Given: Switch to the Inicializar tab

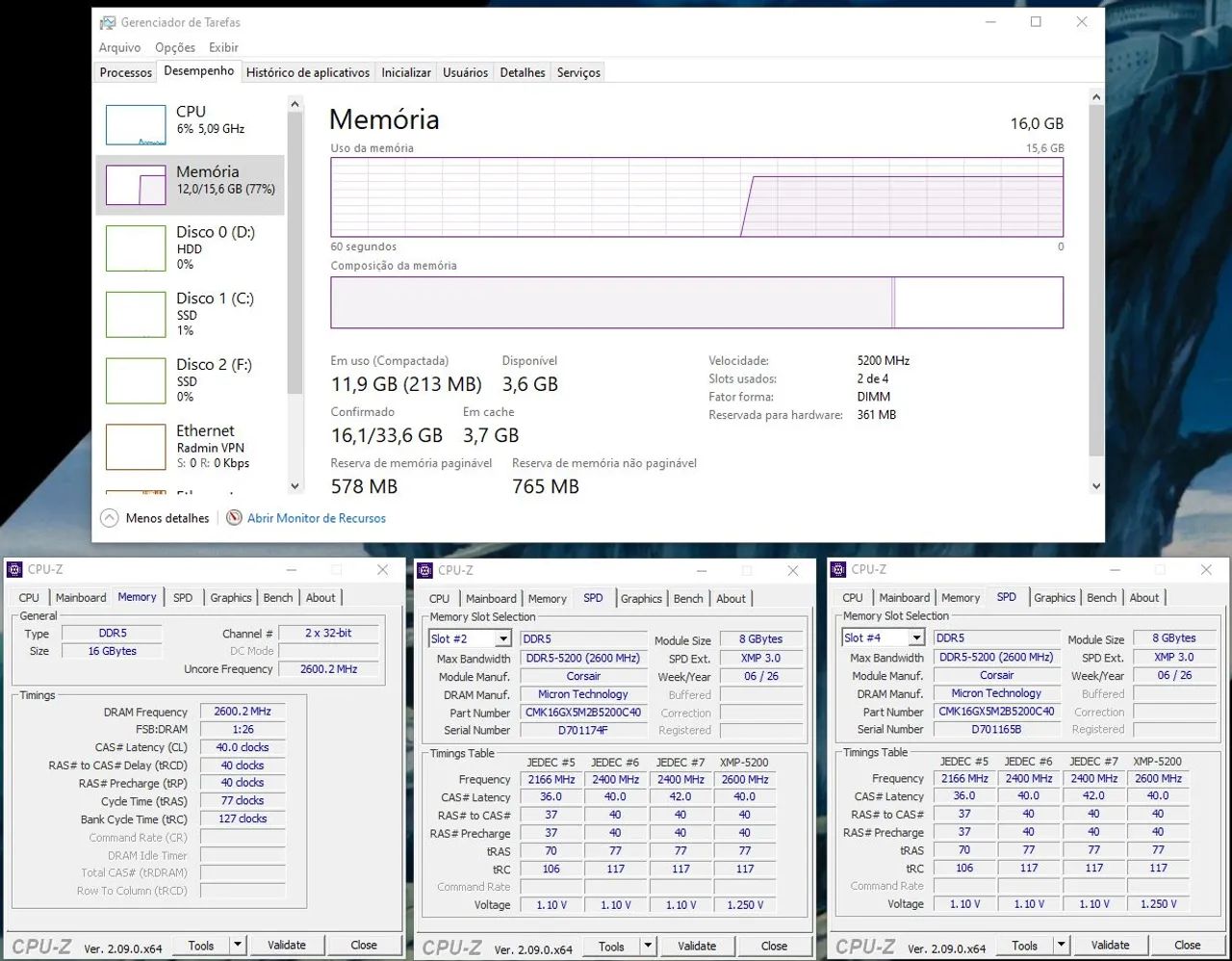Looking at the screenshot, I should click(406, 72).
